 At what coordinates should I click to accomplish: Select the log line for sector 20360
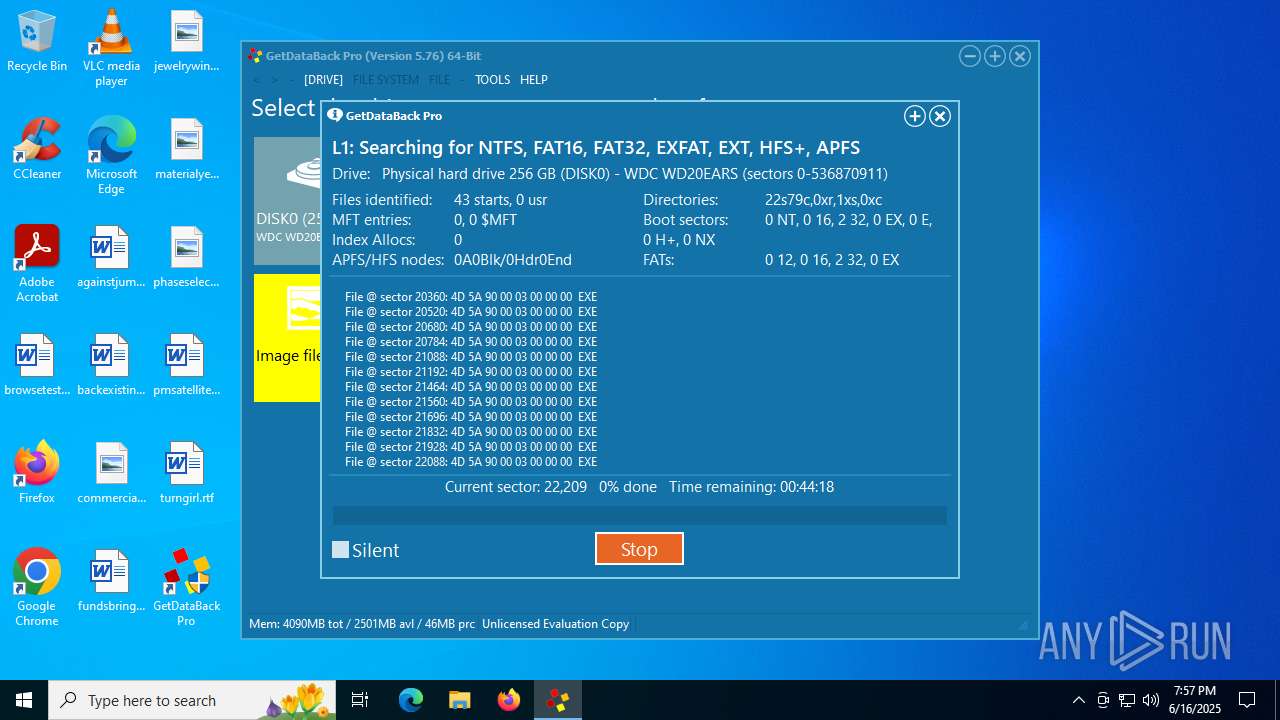(471, 297)
